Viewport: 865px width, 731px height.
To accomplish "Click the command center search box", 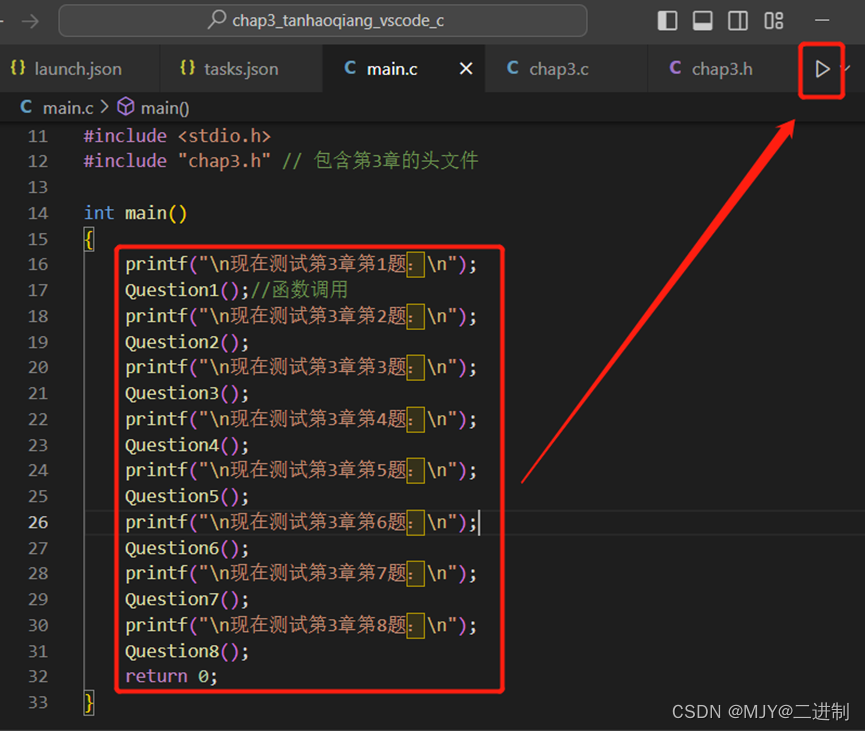I will pyautogui.click(x=323, y=21).
